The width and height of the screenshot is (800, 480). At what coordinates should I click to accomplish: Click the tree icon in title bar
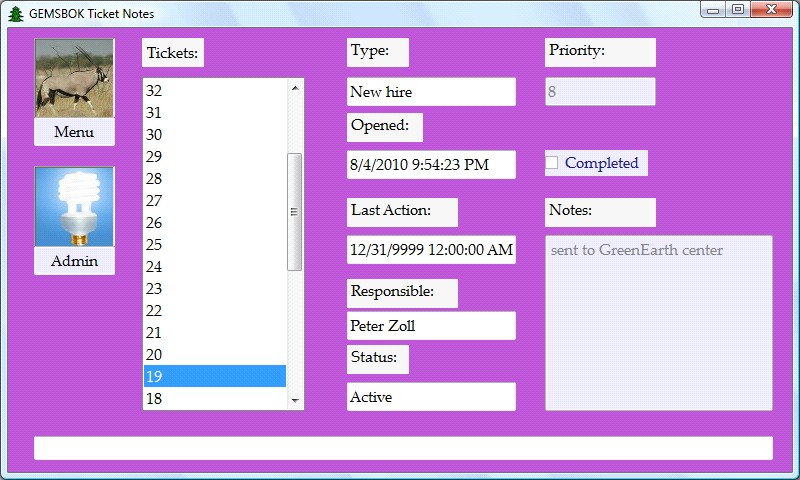15,13
